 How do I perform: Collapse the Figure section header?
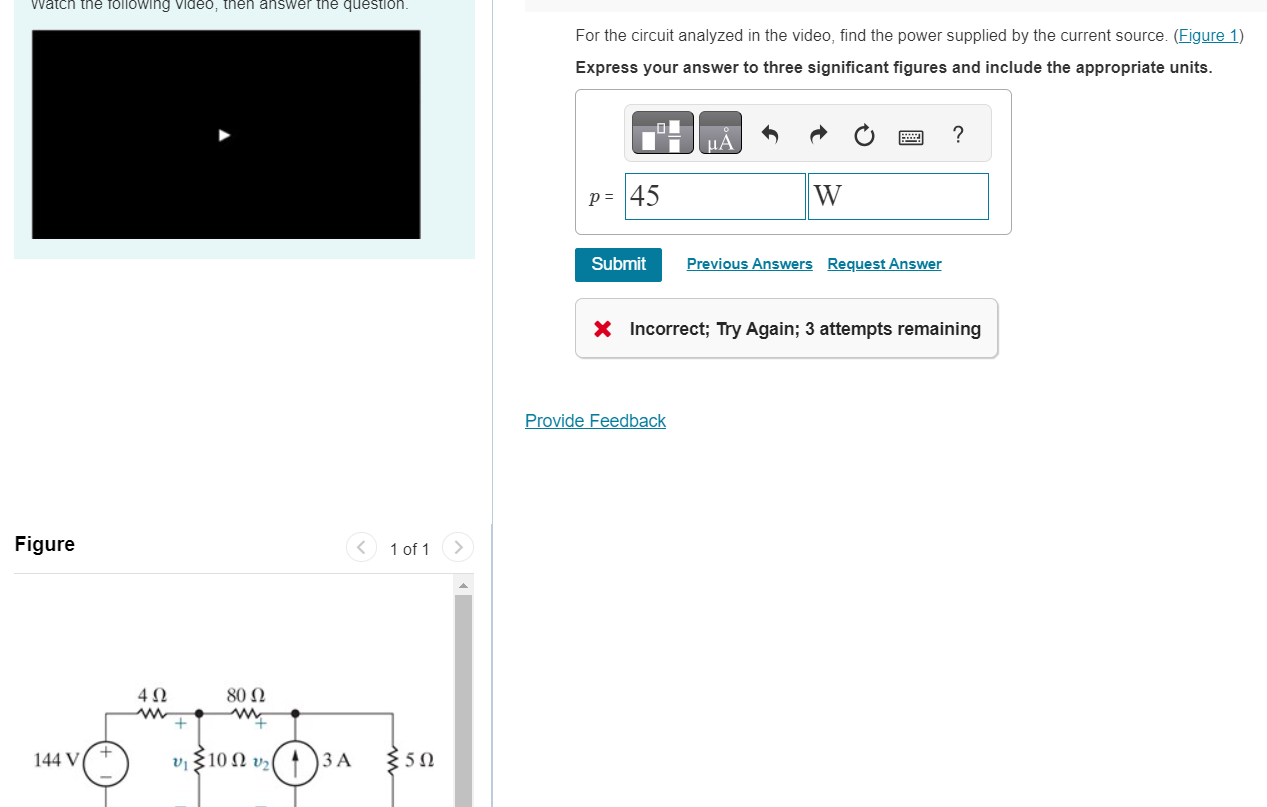44,544
